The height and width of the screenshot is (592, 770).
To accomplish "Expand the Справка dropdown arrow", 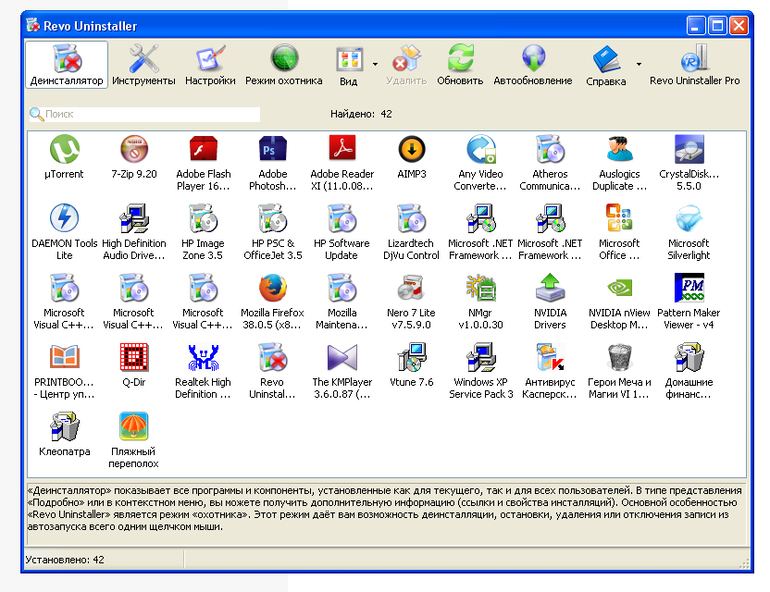I will pos(639,64).
